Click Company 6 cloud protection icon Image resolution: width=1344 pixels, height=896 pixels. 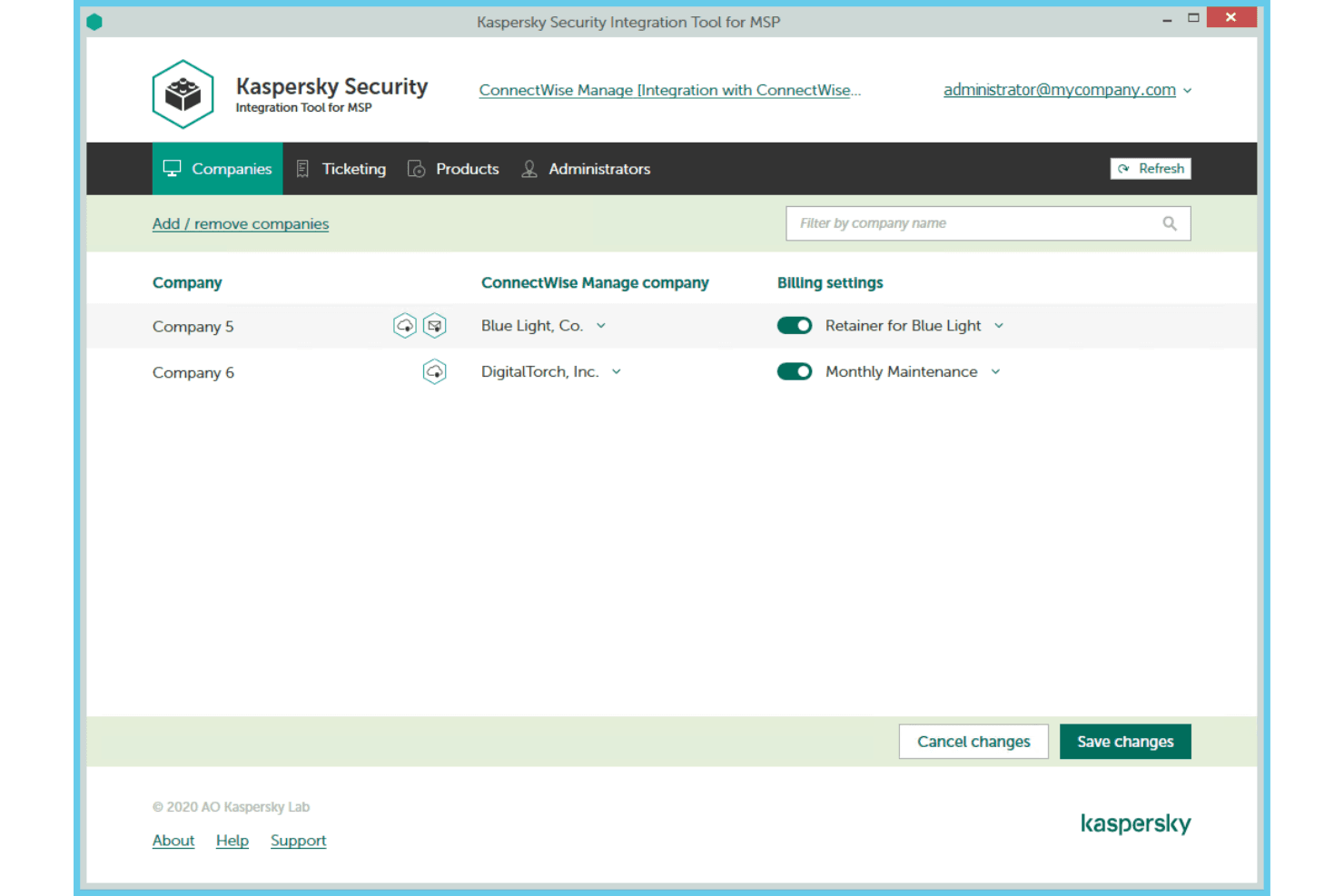(x=435, y=371)
